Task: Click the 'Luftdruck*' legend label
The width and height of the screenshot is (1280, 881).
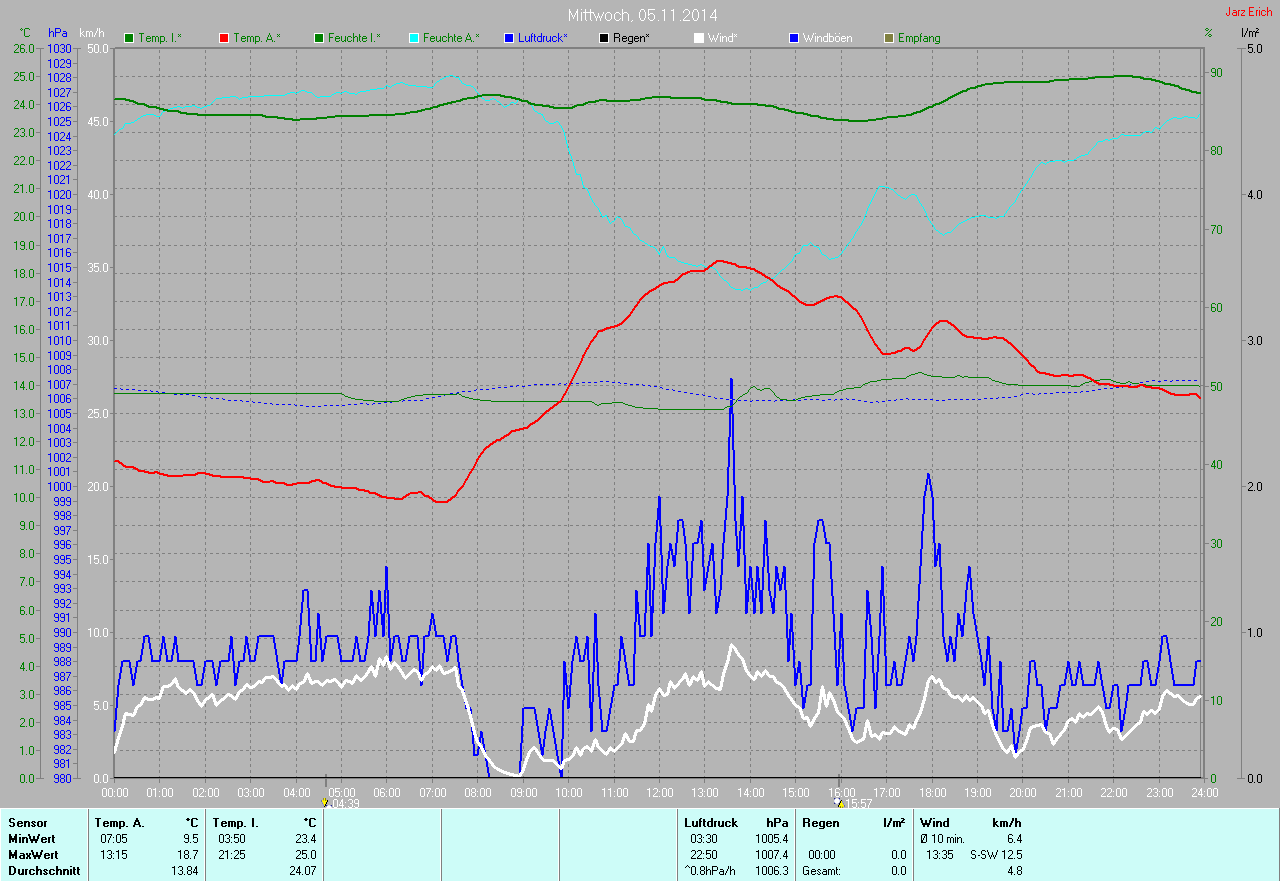Action: pyautogui.click(x=543, y=38)
